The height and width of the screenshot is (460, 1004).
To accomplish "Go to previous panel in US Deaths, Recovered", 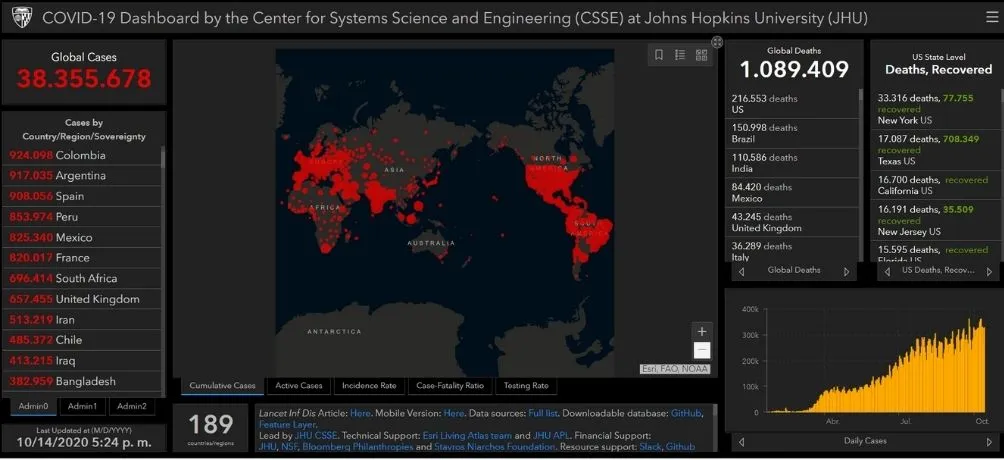I will [887, 272].
